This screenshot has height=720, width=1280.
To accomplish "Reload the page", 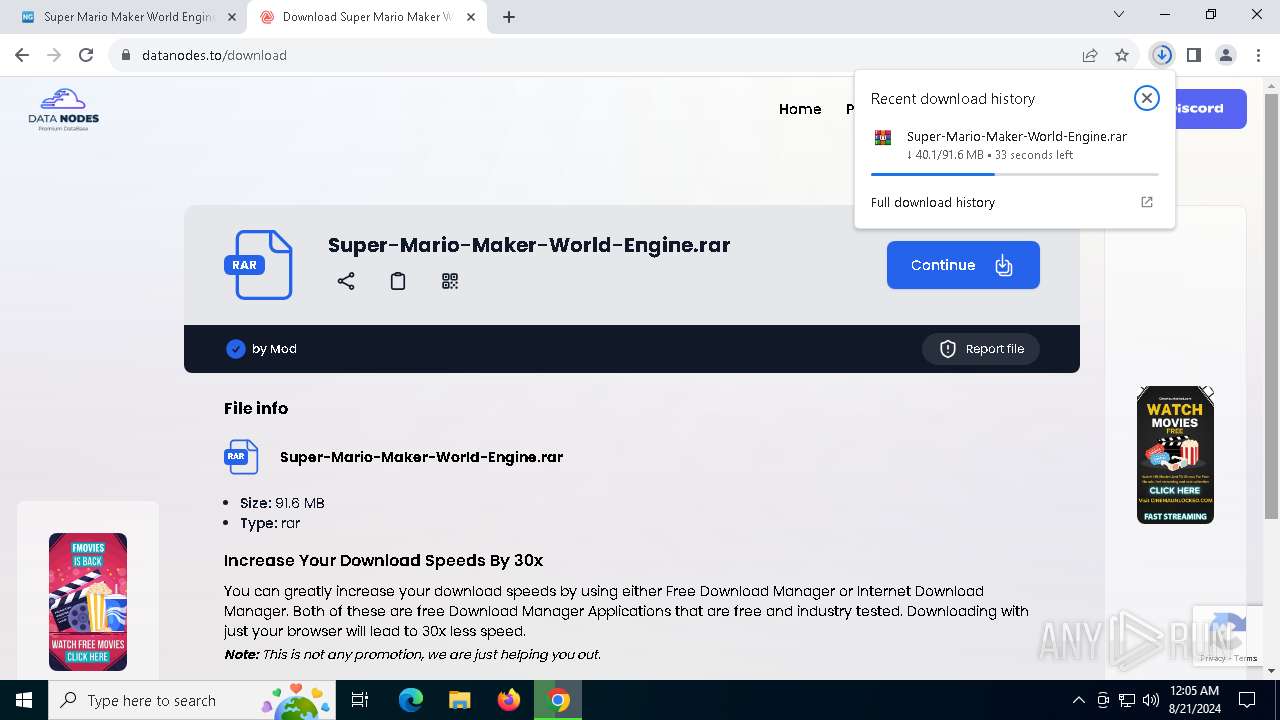I will coord(86,55).
